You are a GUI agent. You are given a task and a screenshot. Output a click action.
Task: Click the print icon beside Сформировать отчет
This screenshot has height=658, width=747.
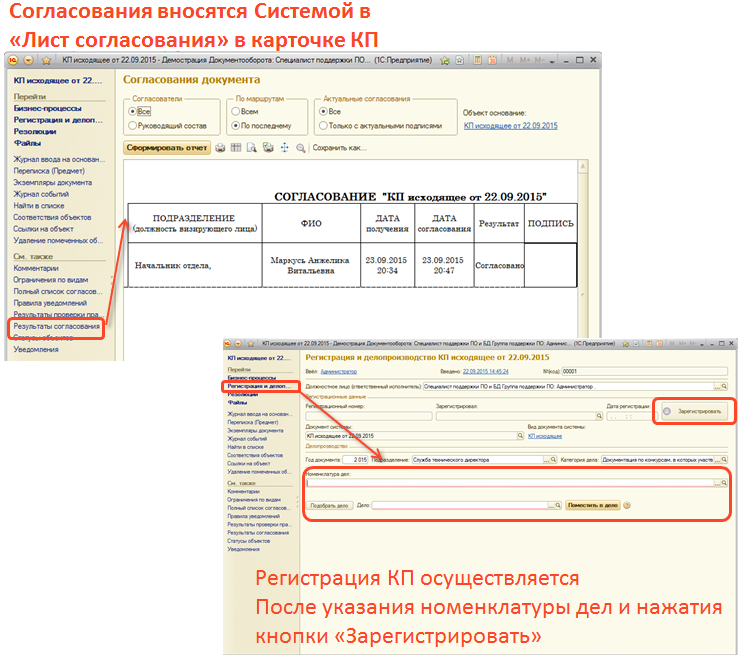point(220,148)
